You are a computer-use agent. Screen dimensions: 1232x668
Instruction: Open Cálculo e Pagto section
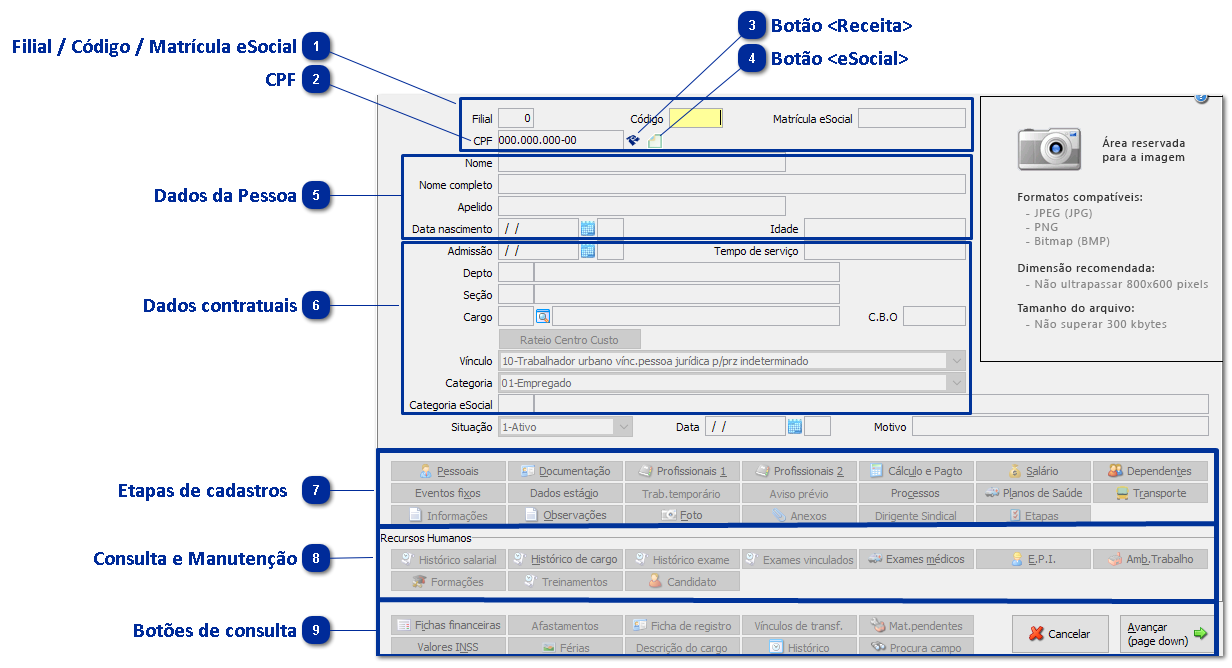916,471
